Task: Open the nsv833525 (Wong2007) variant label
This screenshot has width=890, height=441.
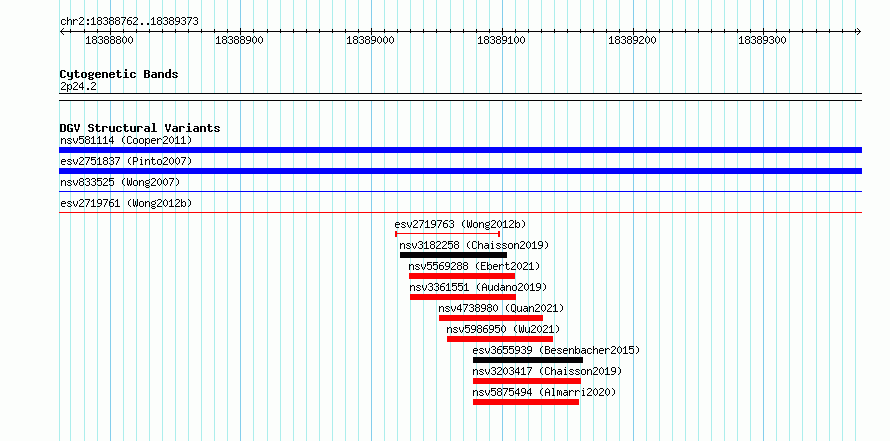Action: pos(120,182)
